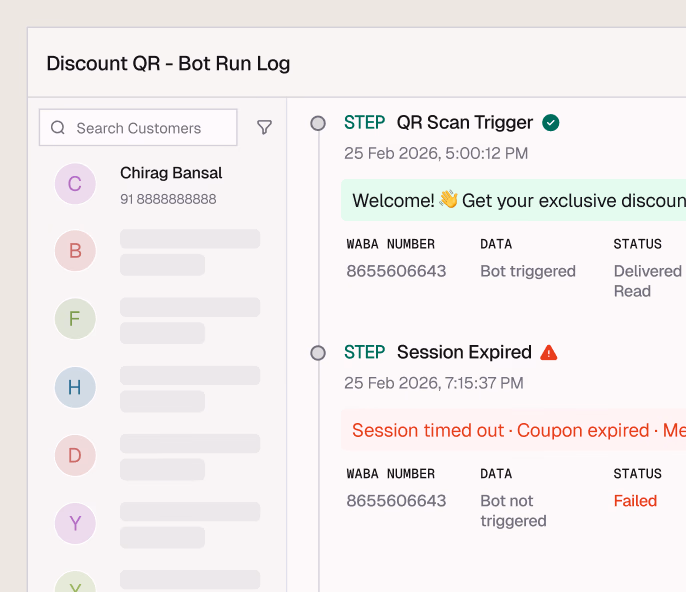Click the phone number 91 8888888888

(x=168, y=199)
